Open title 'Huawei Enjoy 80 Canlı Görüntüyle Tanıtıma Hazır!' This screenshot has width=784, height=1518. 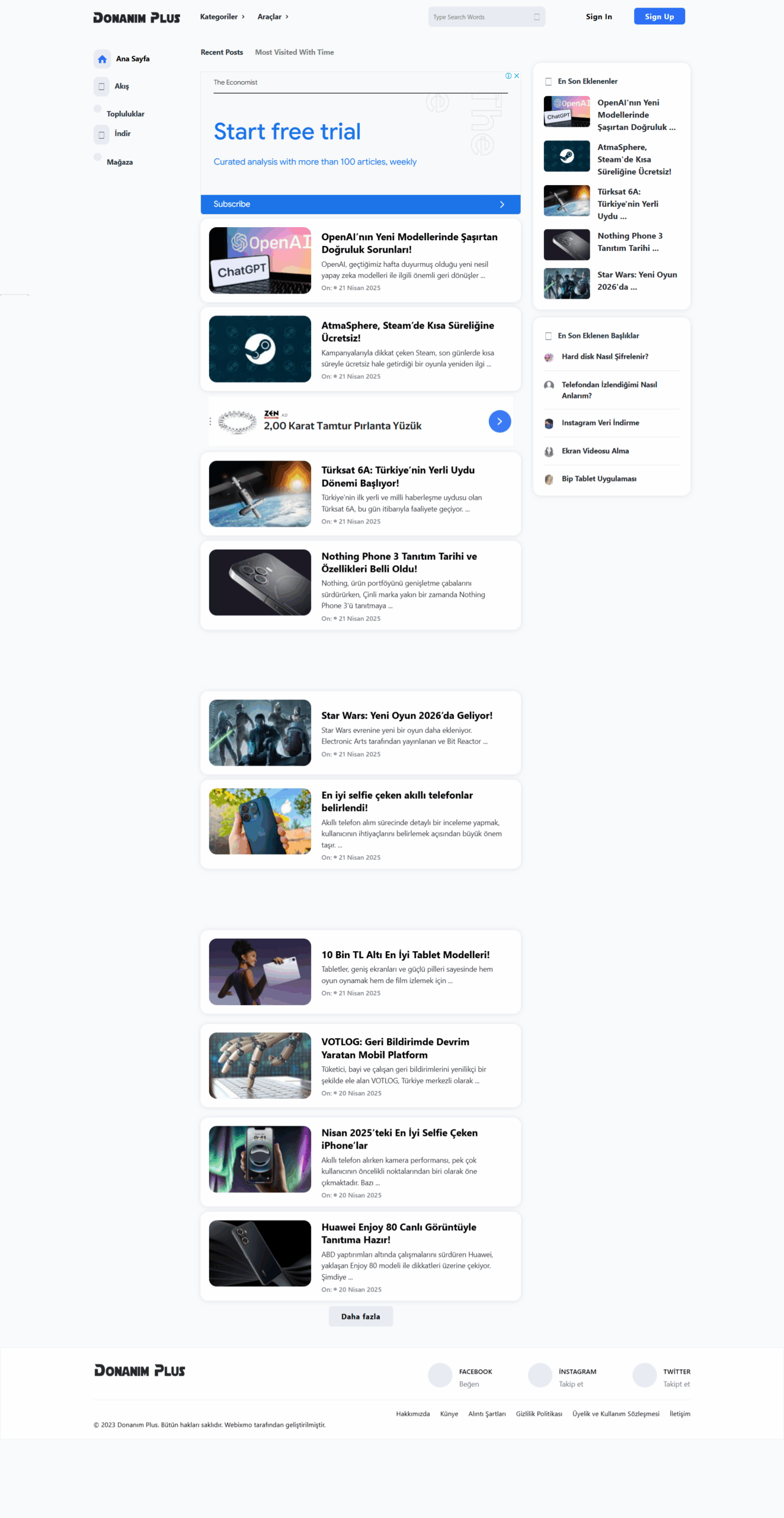399,1233
